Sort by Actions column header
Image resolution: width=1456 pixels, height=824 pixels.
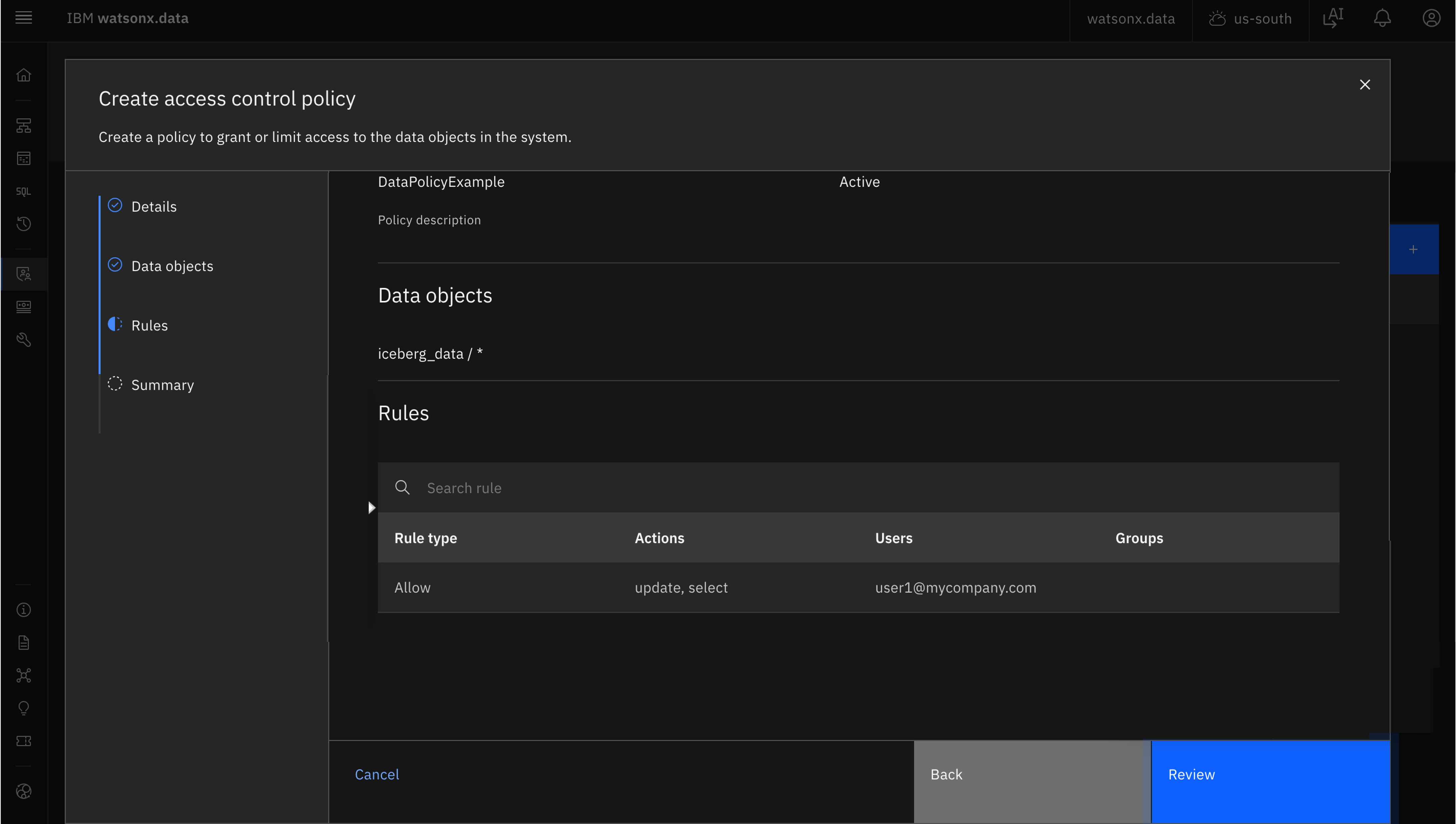point(659,538)
